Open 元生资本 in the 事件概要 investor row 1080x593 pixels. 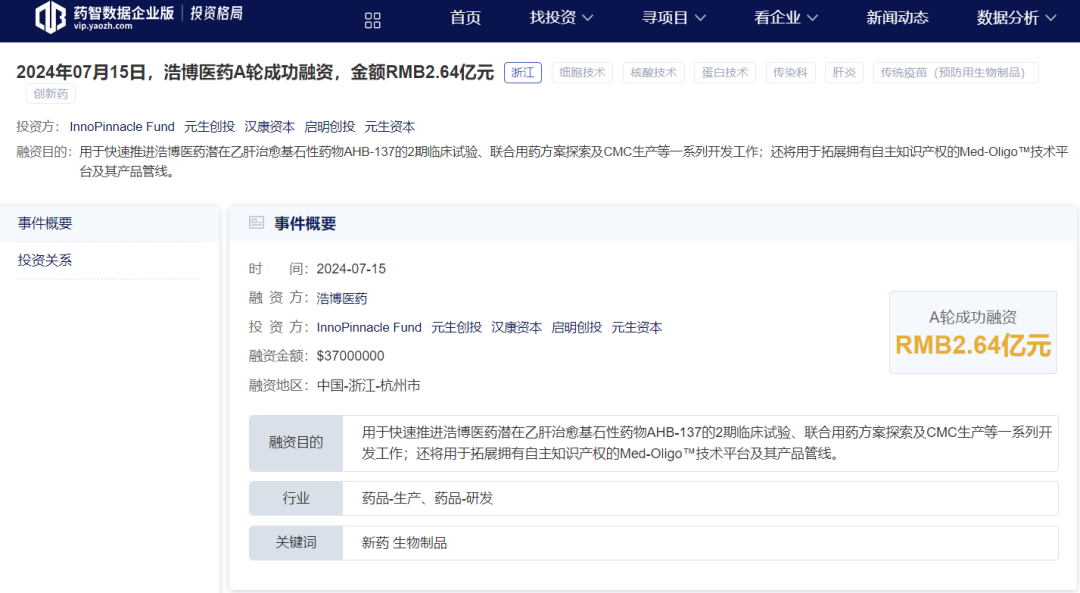click(637, 327)
